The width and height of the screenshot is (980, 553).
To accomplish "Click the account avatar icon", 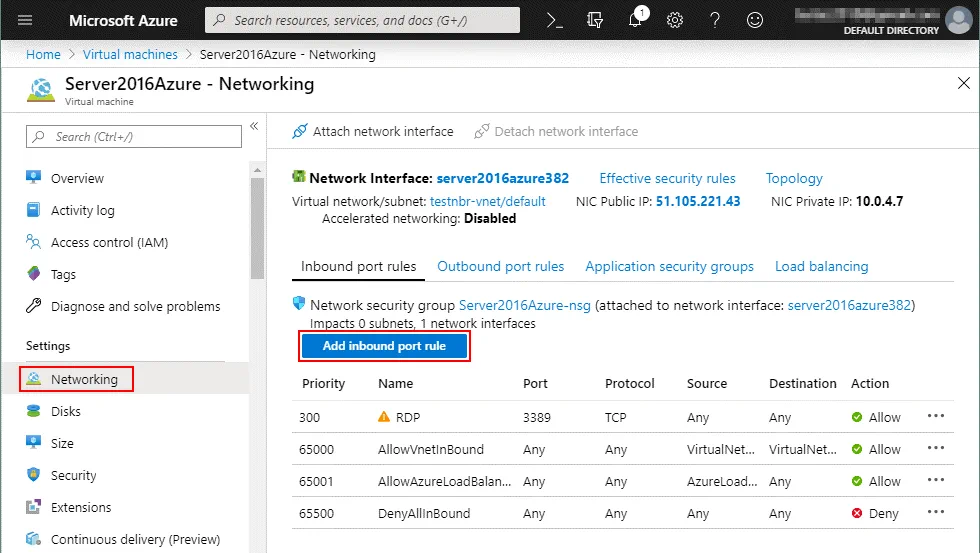I will 957,18.
